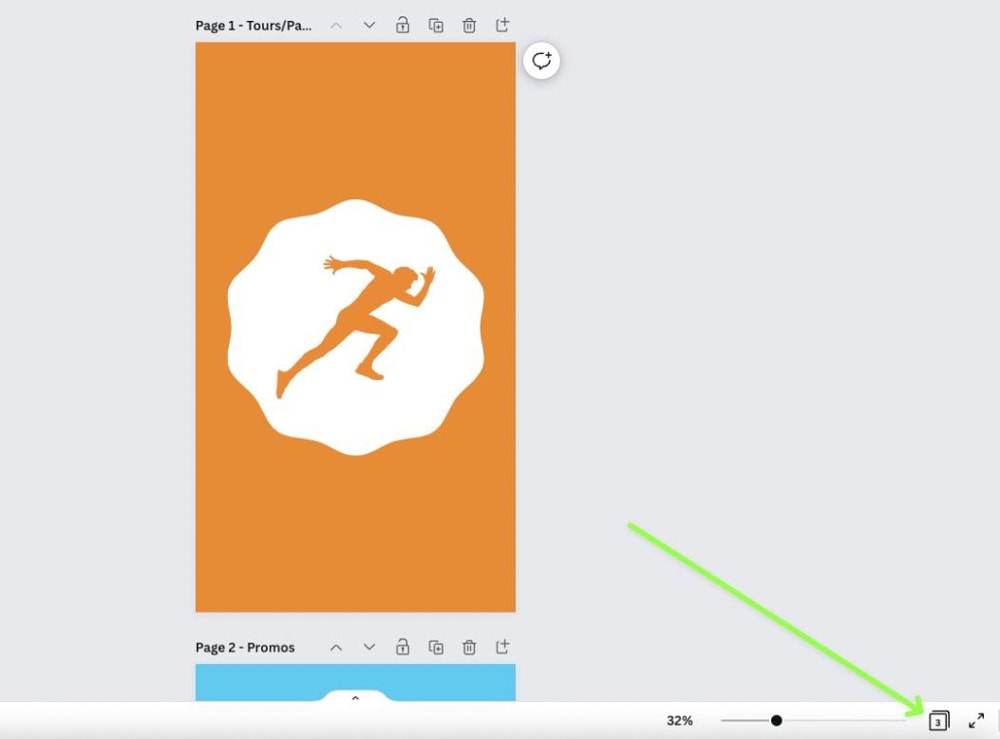Open grid view pages icon
The width and height of the screenshot is (1000, 739).
pos(939,721)
